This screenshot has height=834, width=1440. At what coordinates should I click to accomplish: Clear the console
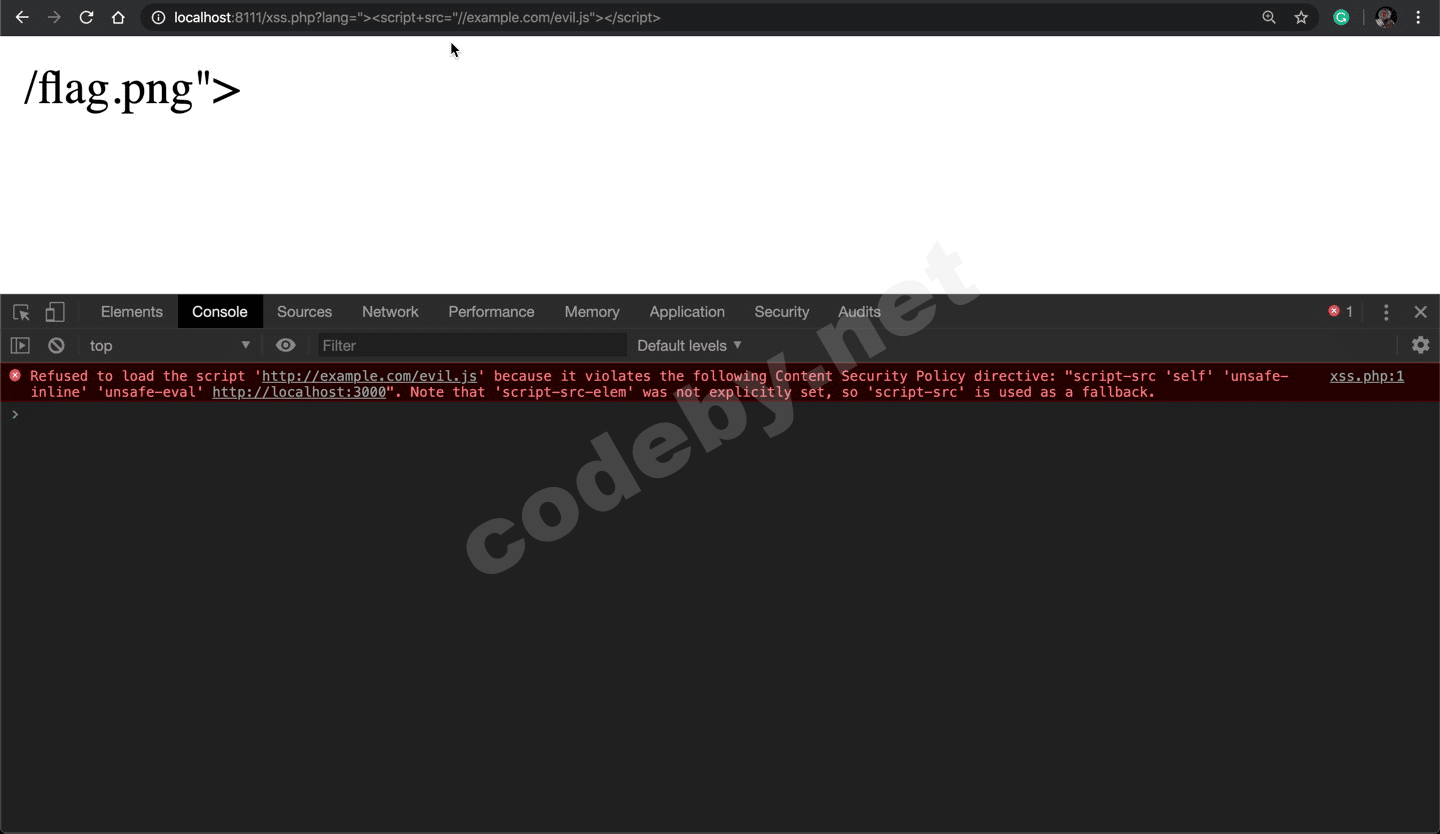click(x=56, y=345)
